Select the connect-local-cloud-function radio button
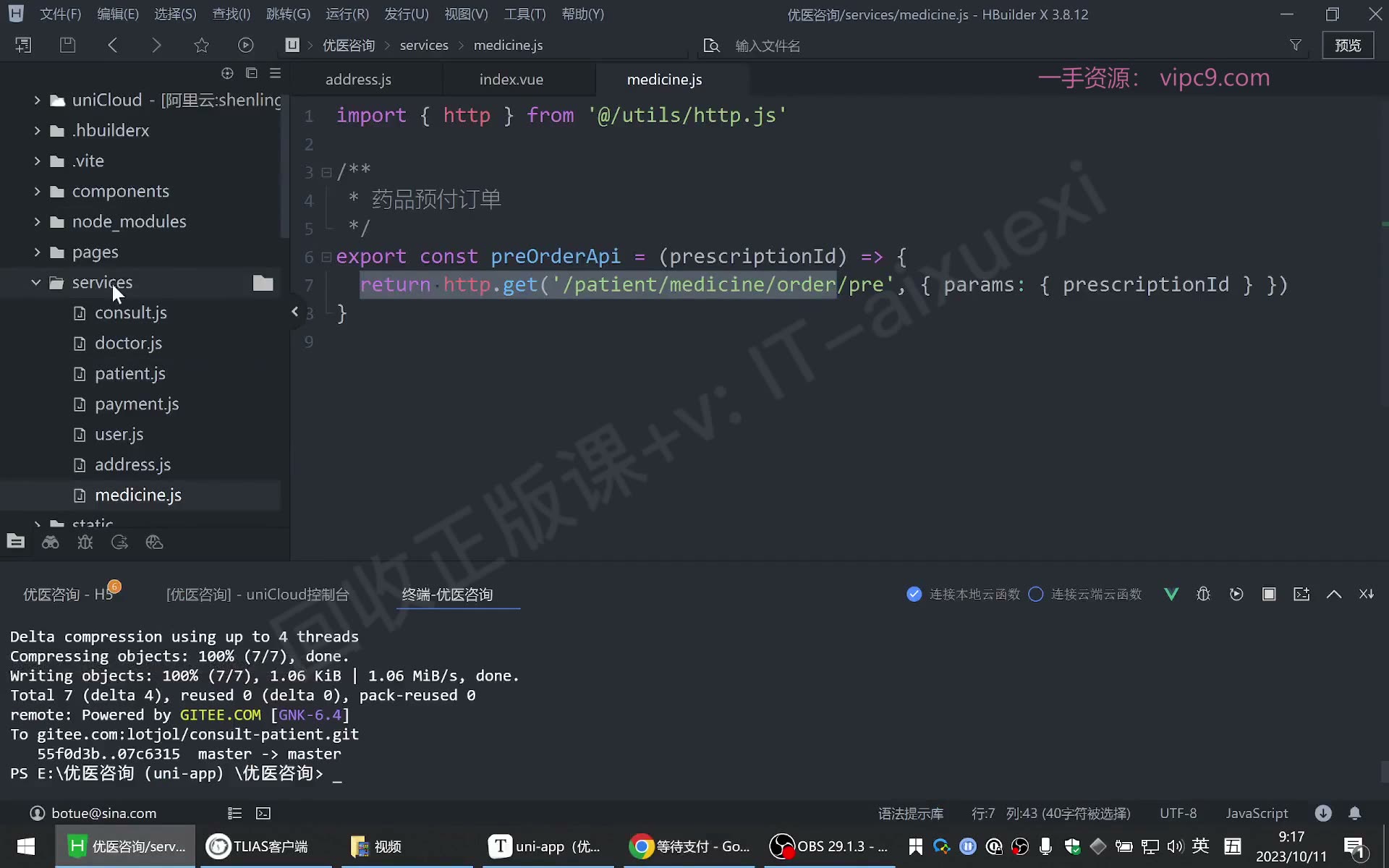 point(914,594)
